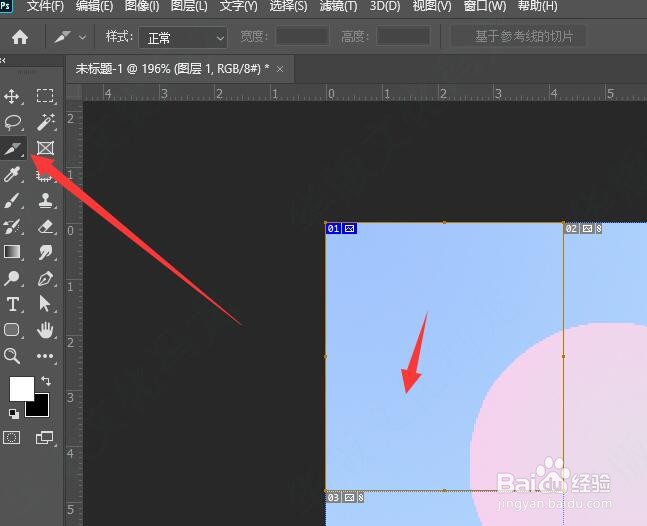Select the Path Selection tool
This screenshot has height=526, width=647.
coord(45,304)
